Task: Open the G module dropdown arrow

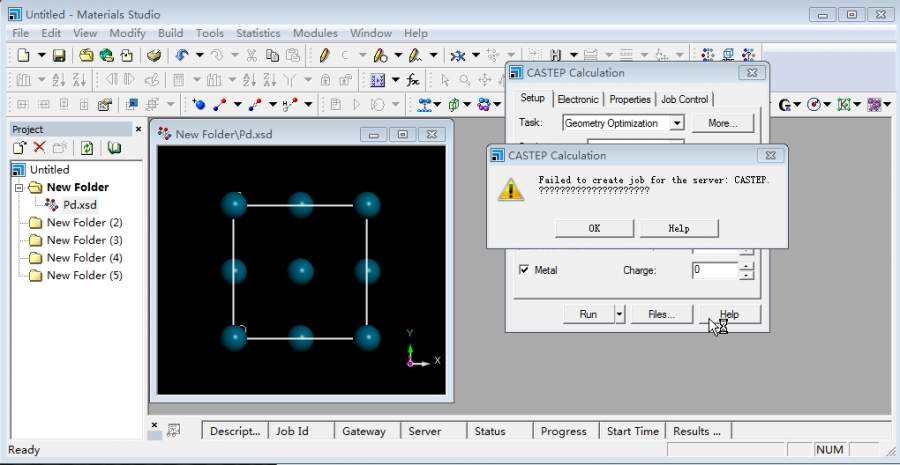Action: point(798,104)
